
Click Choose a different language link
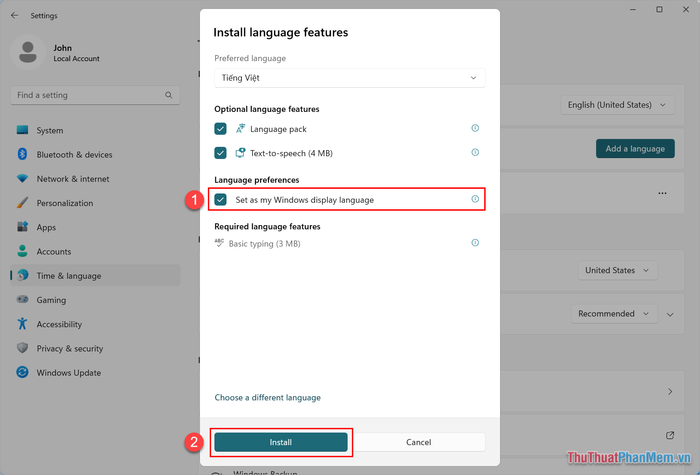click(x=267, y=397)
